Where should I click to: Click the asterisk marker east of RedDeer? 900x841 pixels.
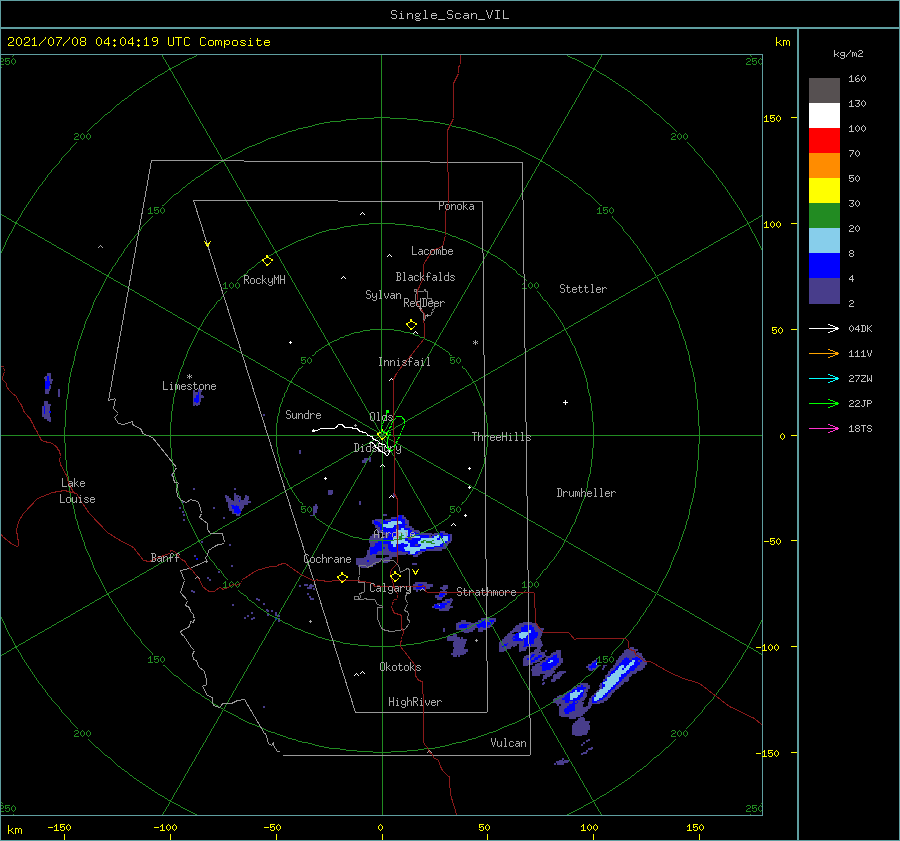(x=475, y=343)
